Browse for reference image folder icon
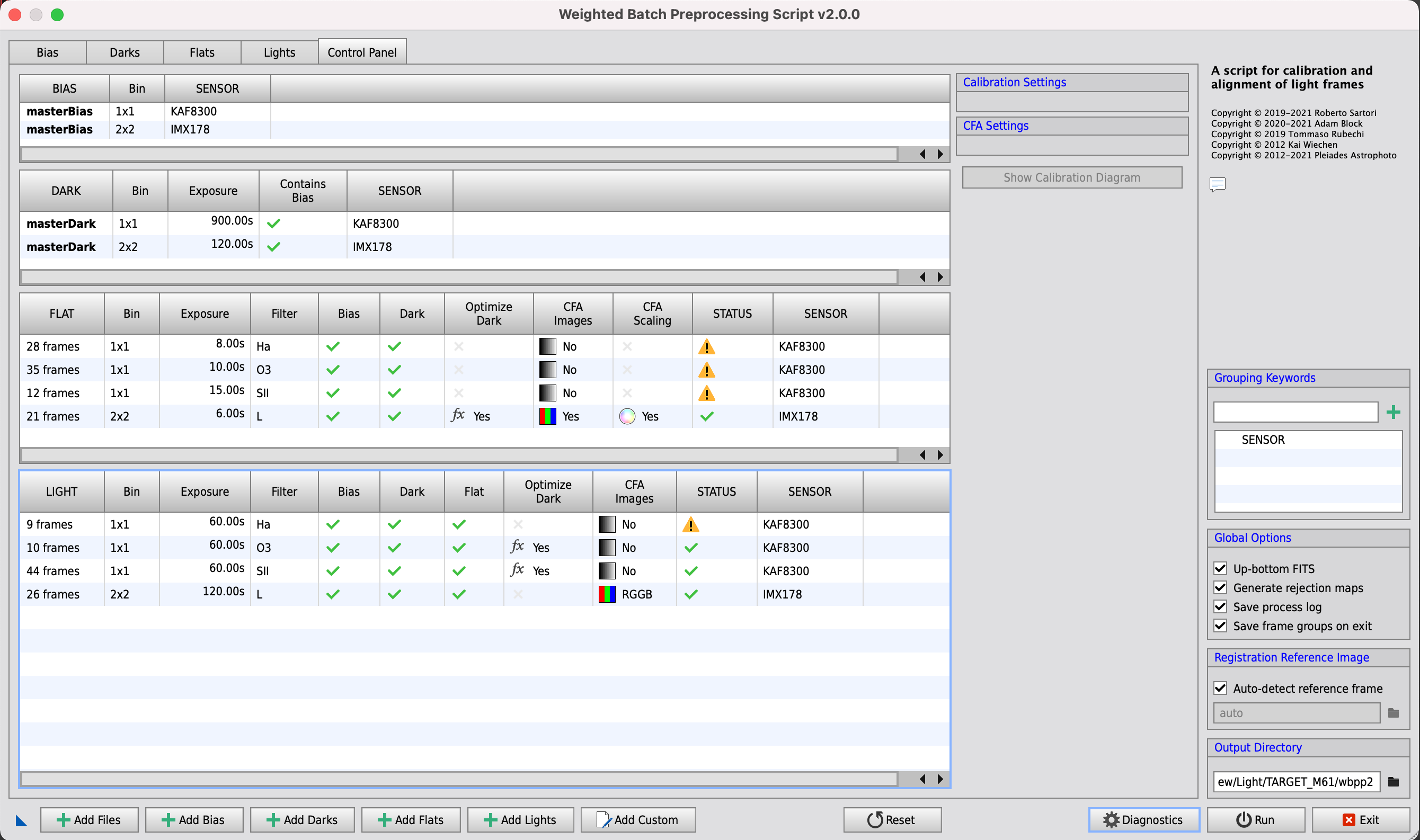Viewport: 1420px width, 840px height. coord(1394,713)
